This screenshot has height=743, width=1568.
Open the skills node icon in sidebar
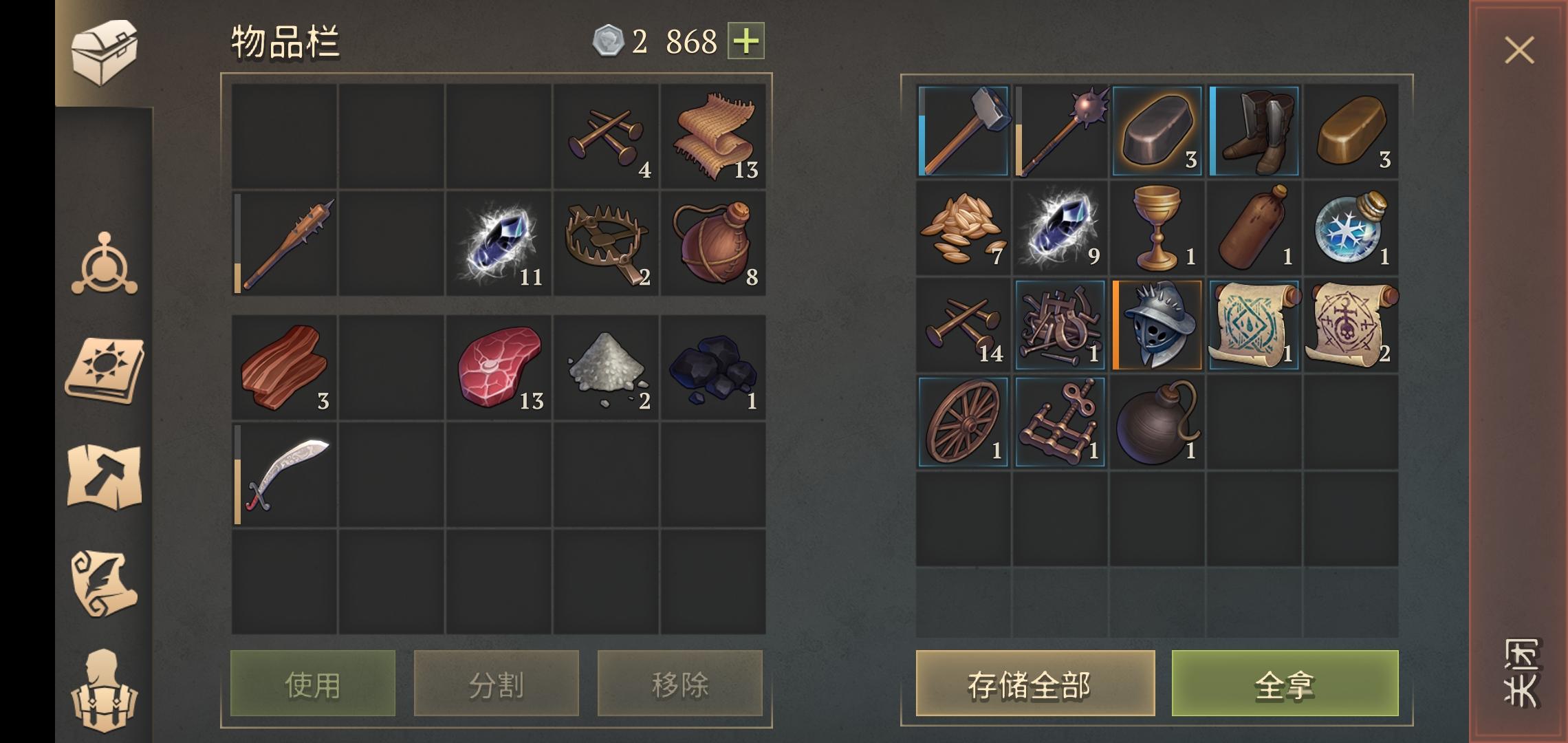click(x=105, y=264)
